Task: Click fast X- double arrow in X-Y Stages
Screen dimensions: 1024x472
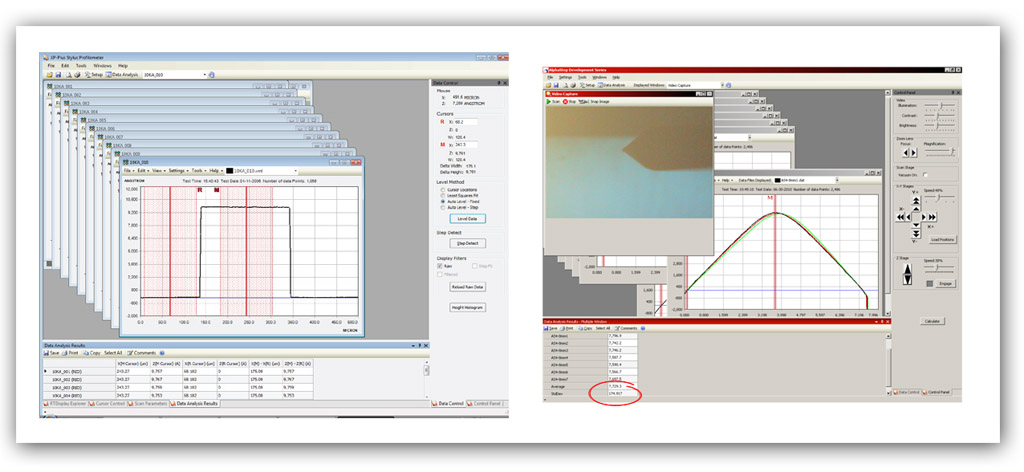Action: pos(900,217)
